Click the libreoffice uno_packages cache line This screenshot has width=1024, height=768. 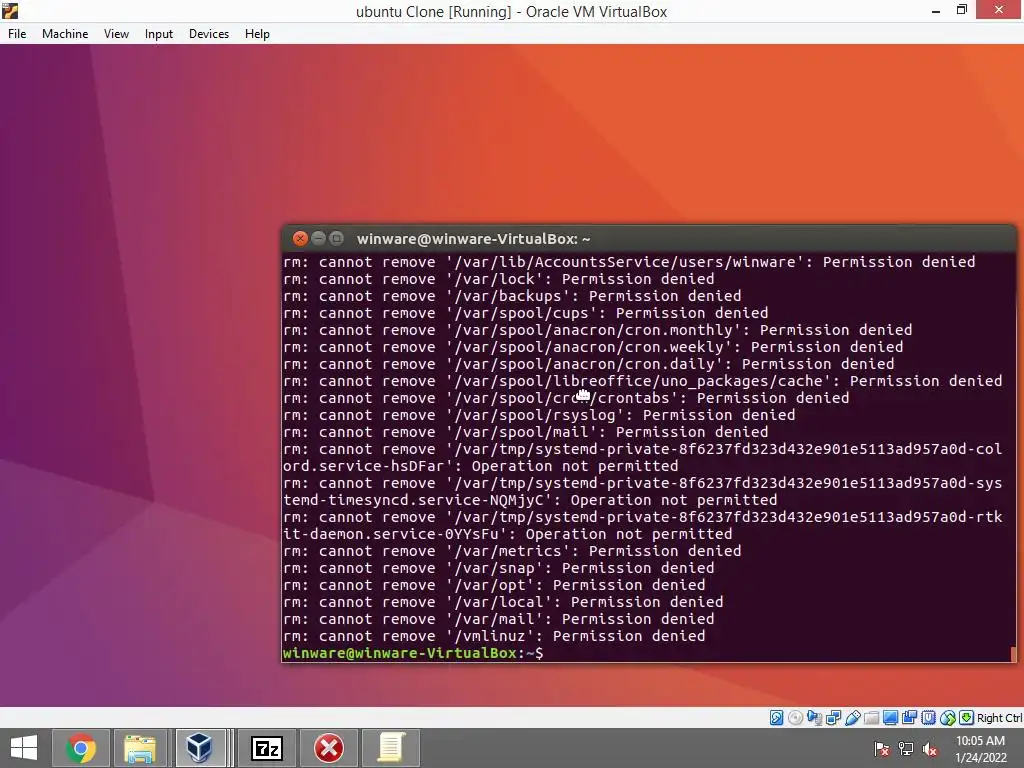point(643,381)
